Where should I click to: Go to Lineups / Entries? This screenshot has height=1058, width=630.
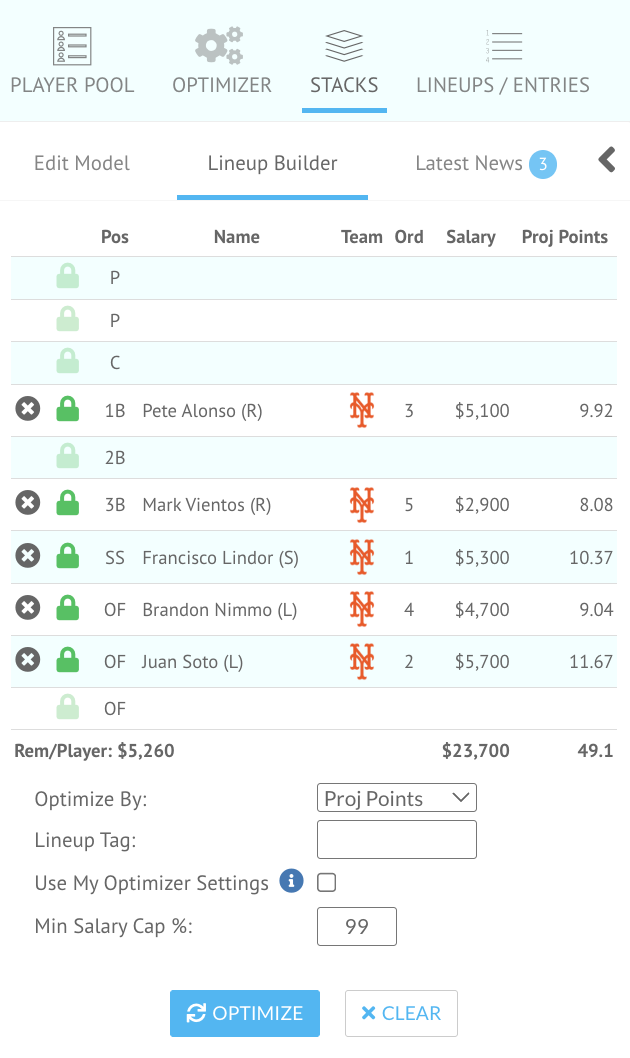503,62
